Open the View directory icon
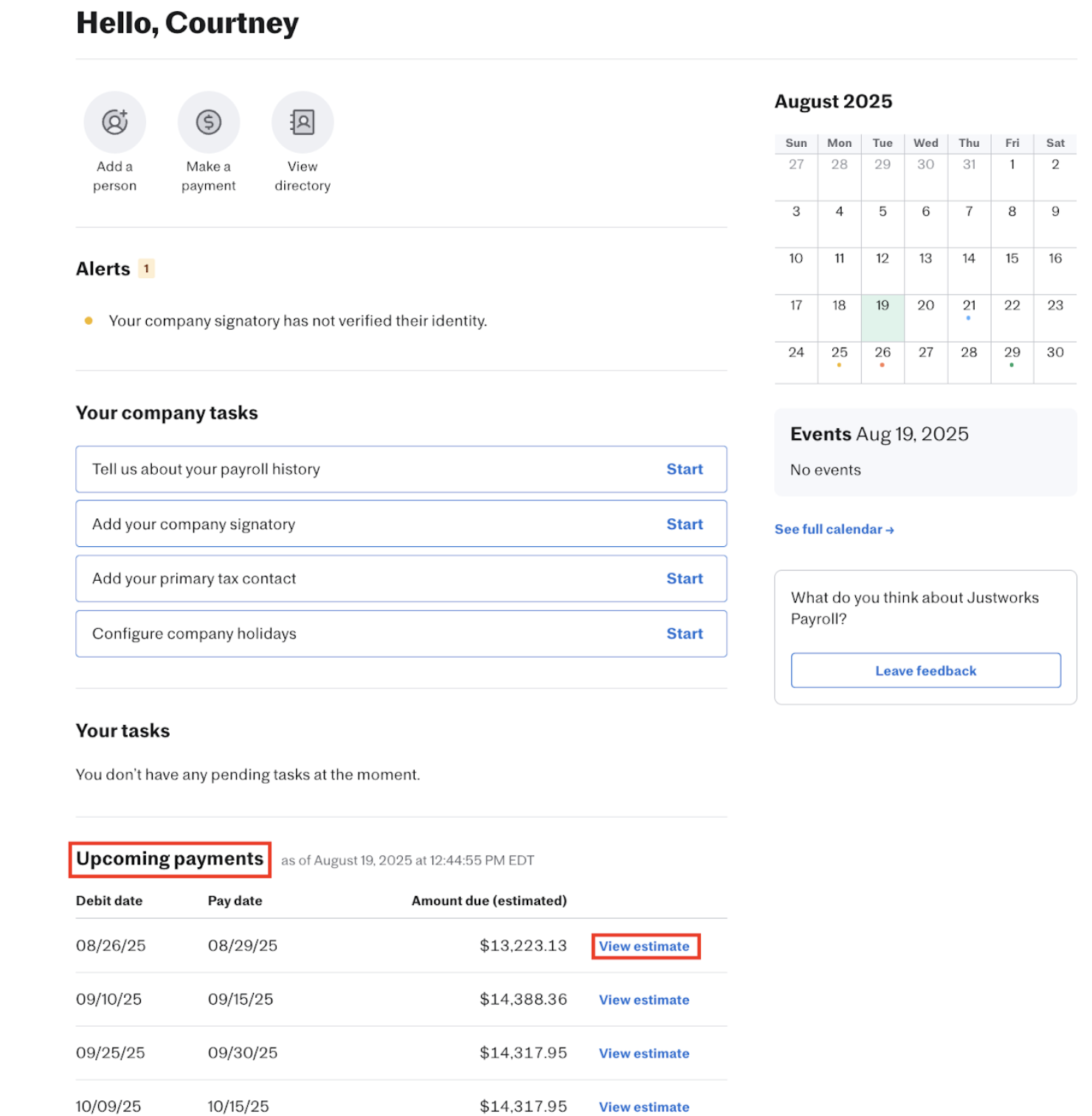The image size is (1092, 1116). (x=303, y=123)
